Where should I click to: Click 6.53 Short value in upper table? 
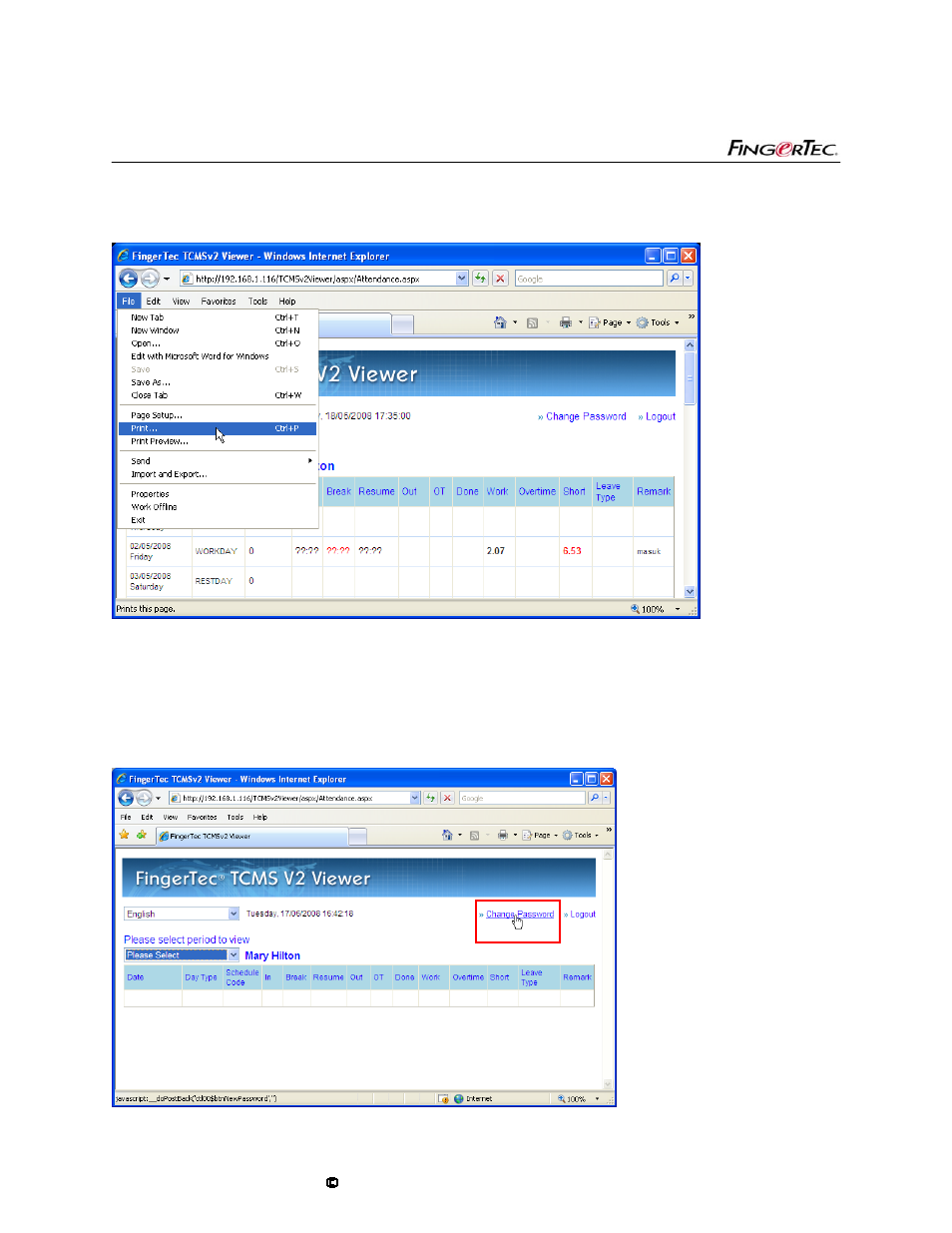[572, 551]
